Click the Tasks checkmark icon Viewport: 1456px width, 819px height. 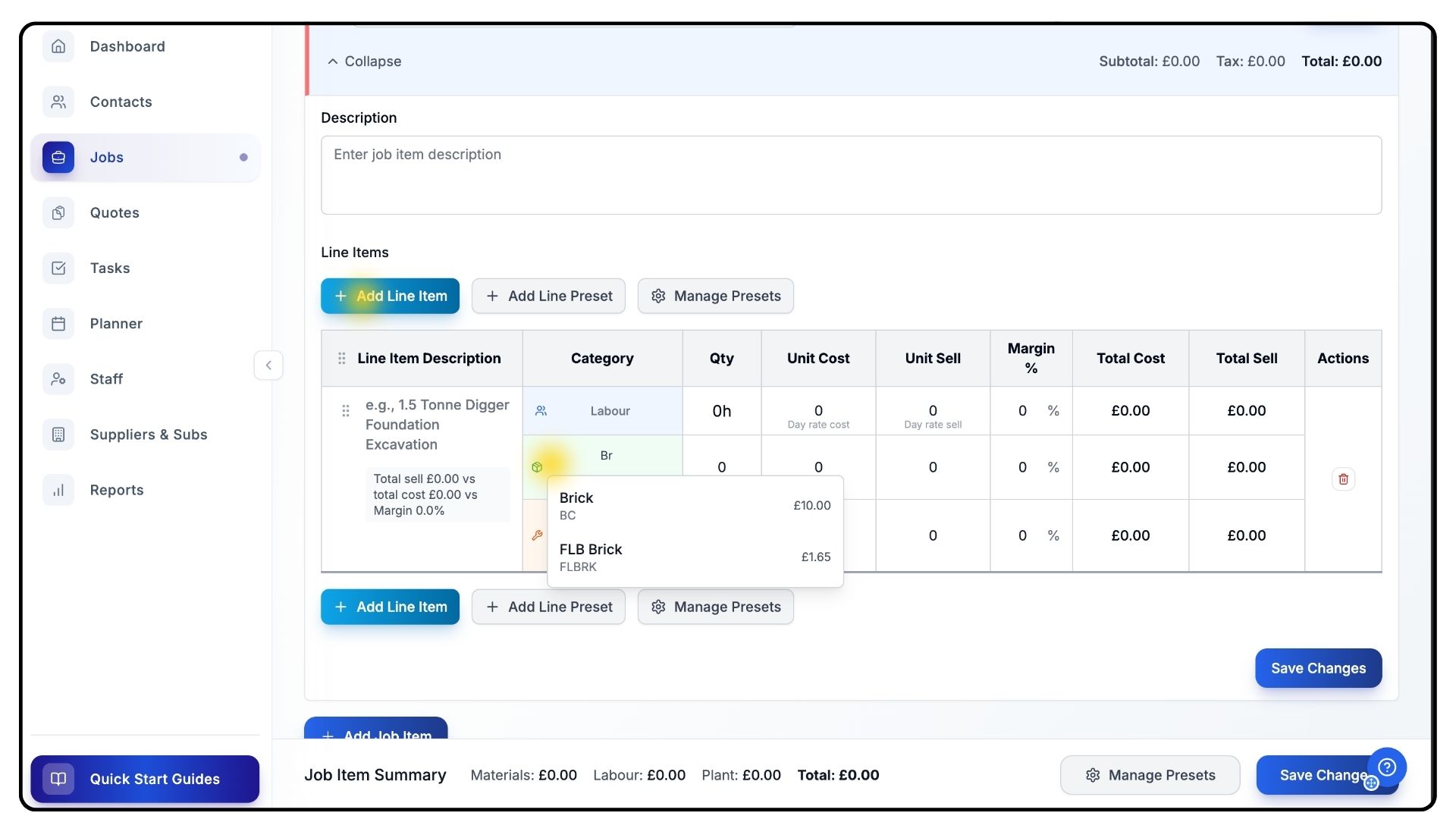58,268
